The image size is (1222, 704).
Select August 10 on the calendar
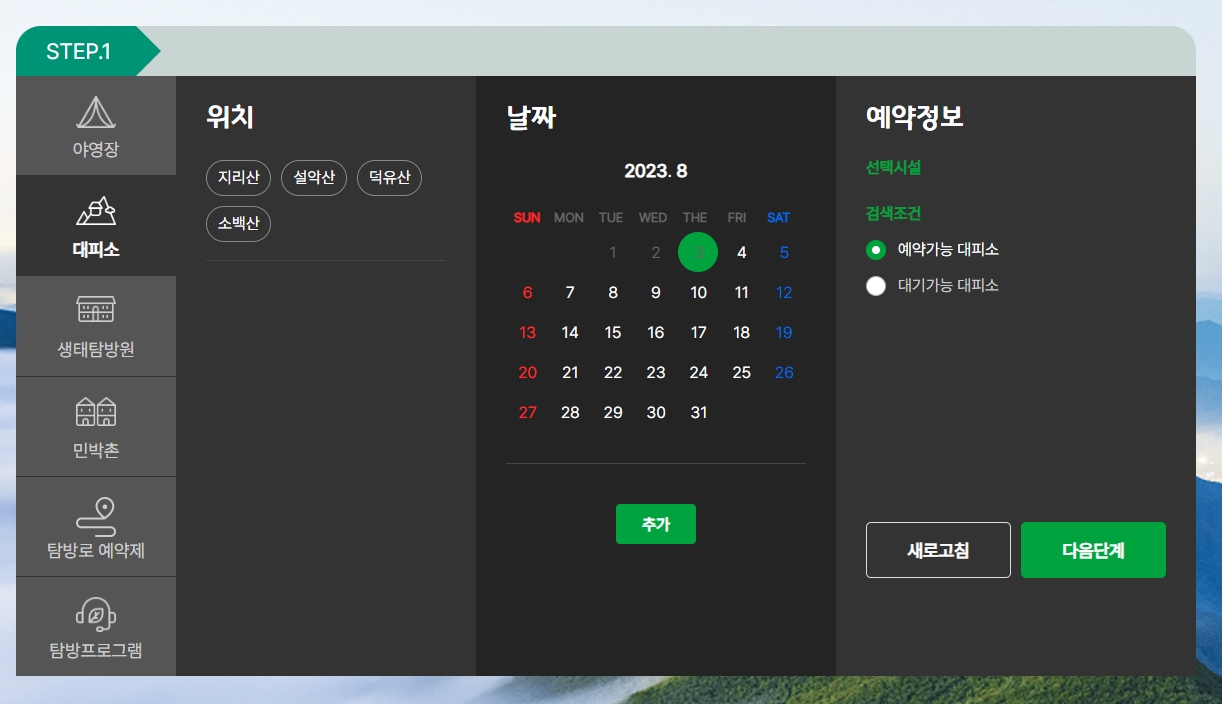click(x=698, y=292)
